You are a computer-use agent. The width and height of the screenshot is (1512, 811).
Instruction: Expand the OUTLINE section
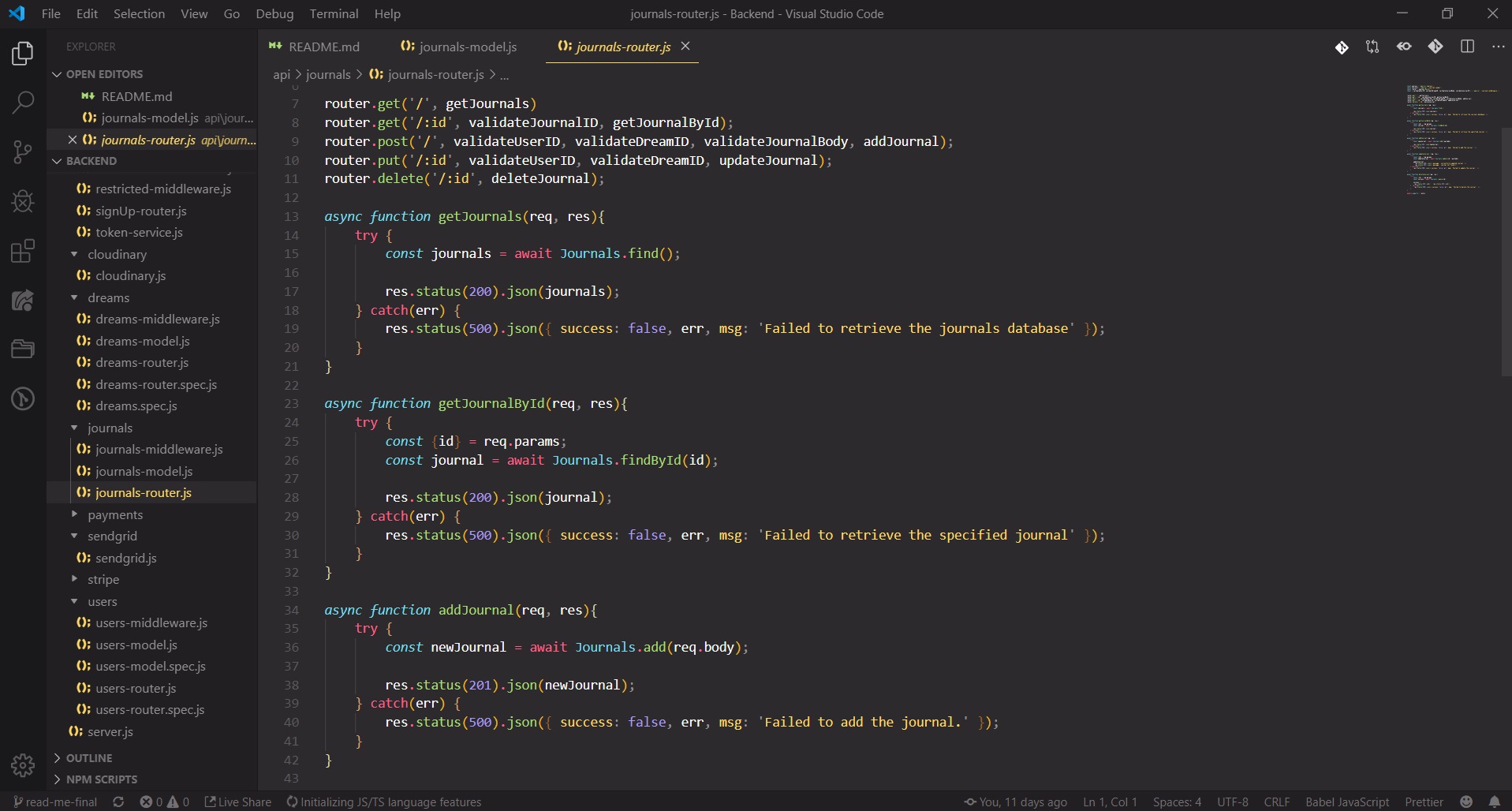pyautogui.click(x=88, y=758)
